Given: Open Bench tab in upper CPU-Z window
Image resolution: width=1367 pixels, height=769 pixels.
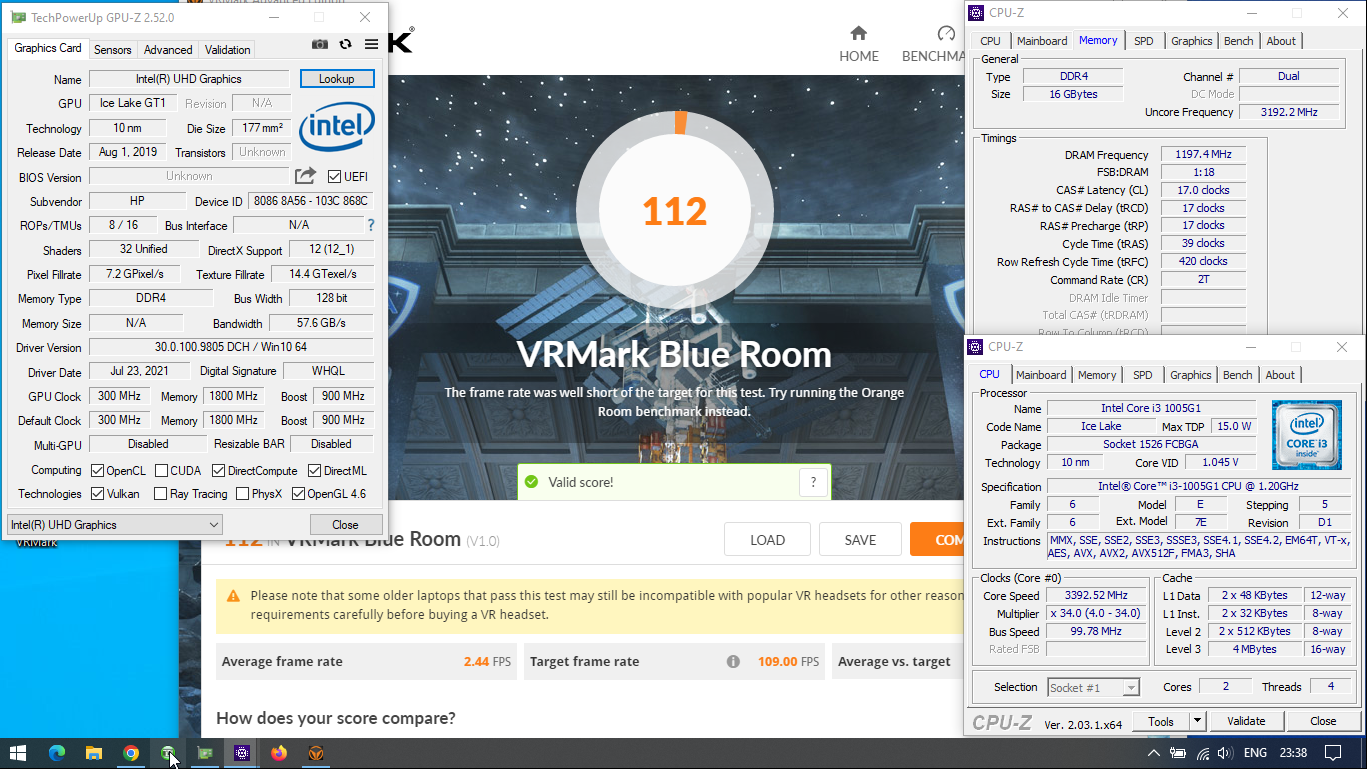Looking at the screenshot, I should tap(1238, 41).
